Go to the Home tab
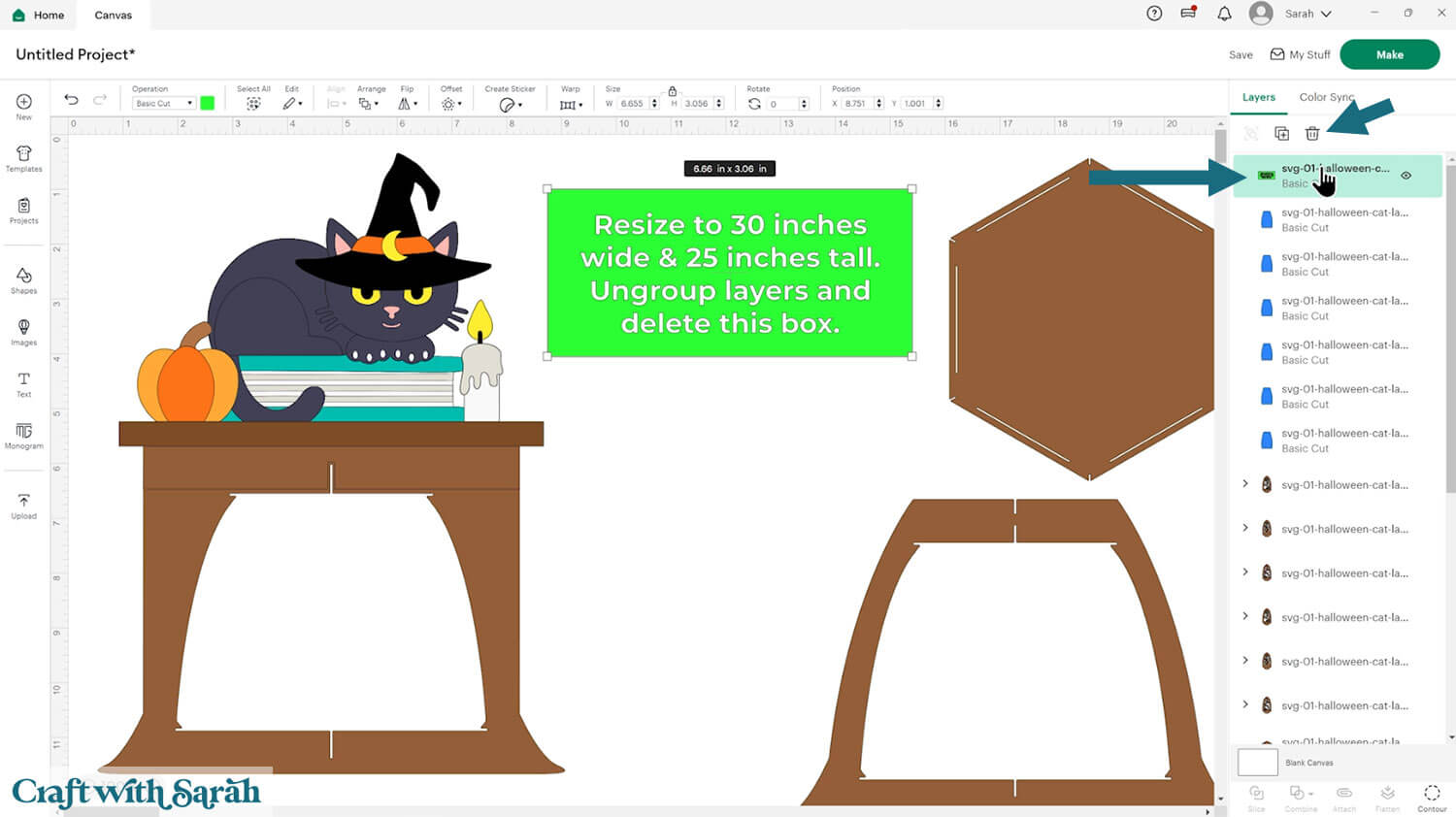This screenshot has height=817, width=1456. [x=39, y=15]
